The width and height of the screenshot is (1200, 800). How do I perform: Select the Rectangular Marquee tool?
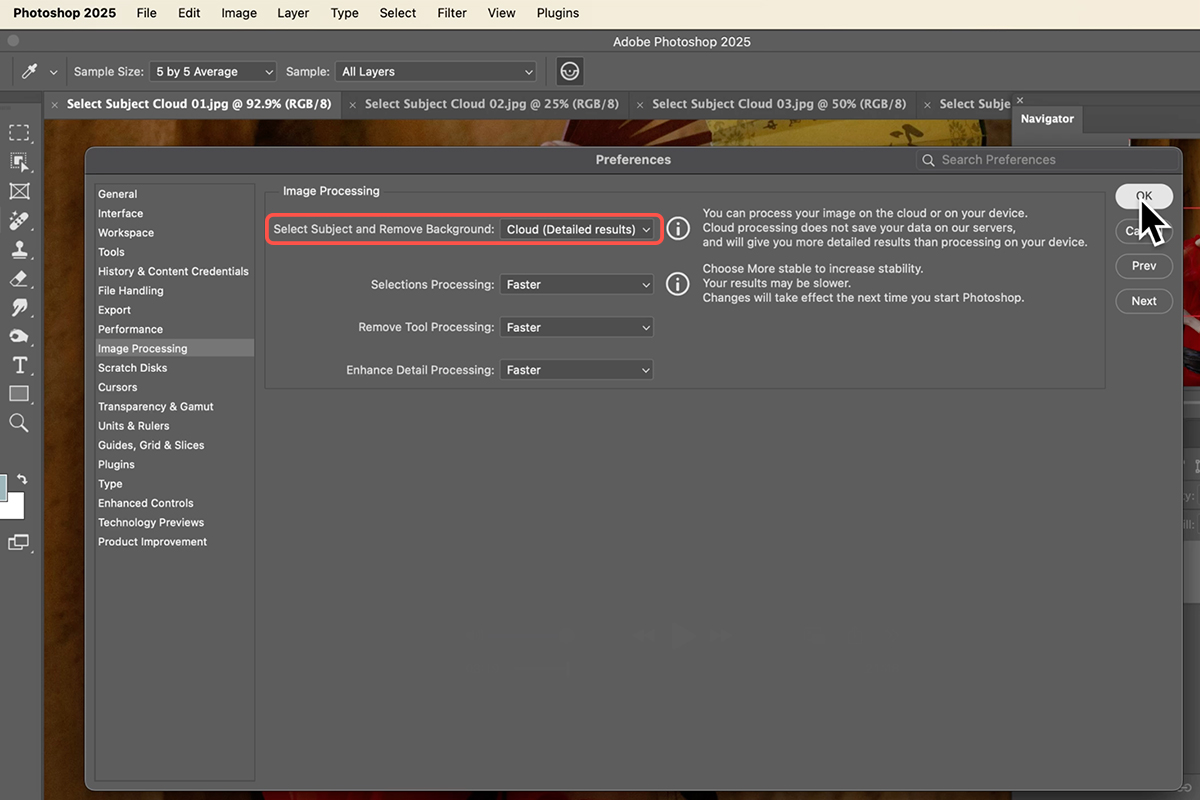[x=19, y=133]
